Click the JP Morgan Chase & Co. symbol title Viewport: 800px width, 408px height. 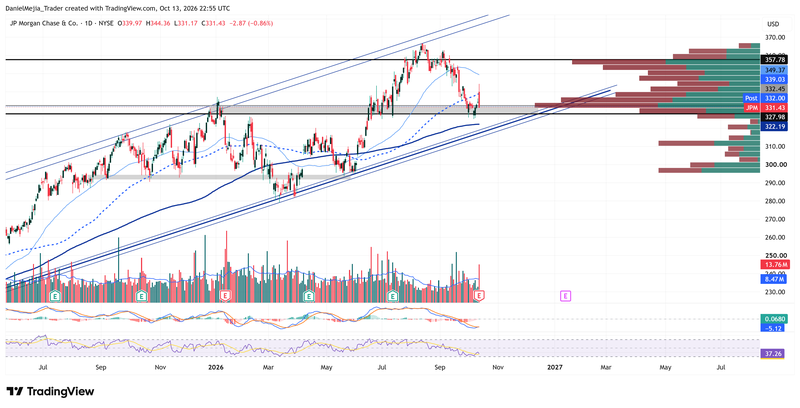click(42, 23)
